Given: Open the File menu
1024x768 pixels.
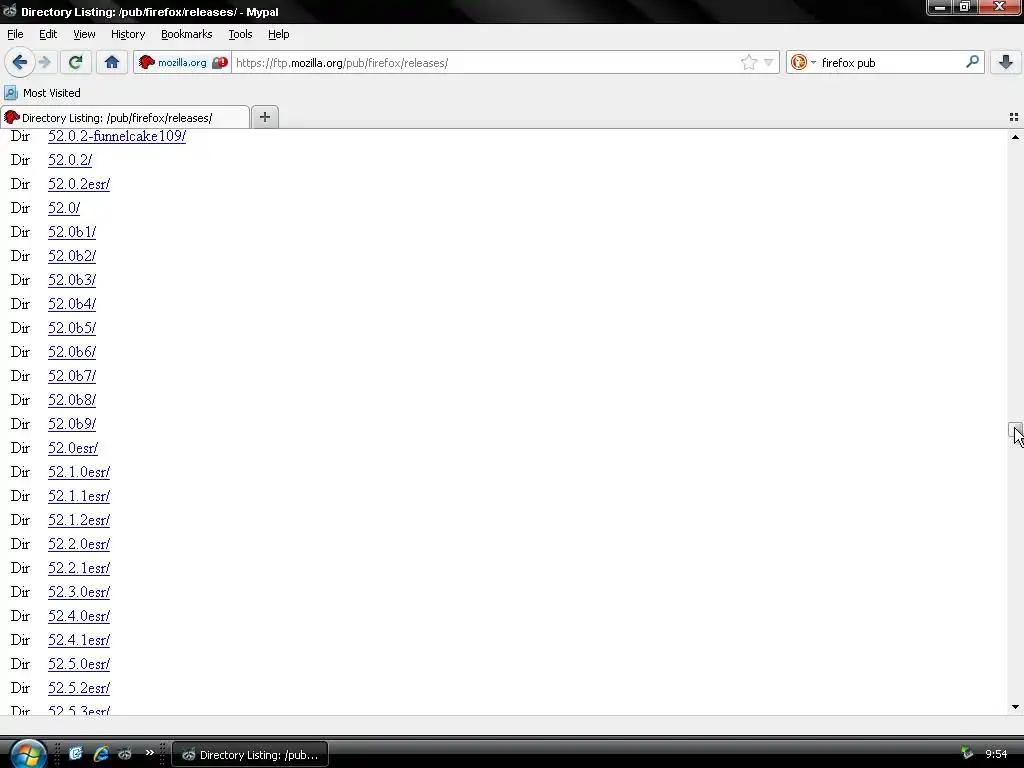Looking at the screenshot, I should click(15, 34).
